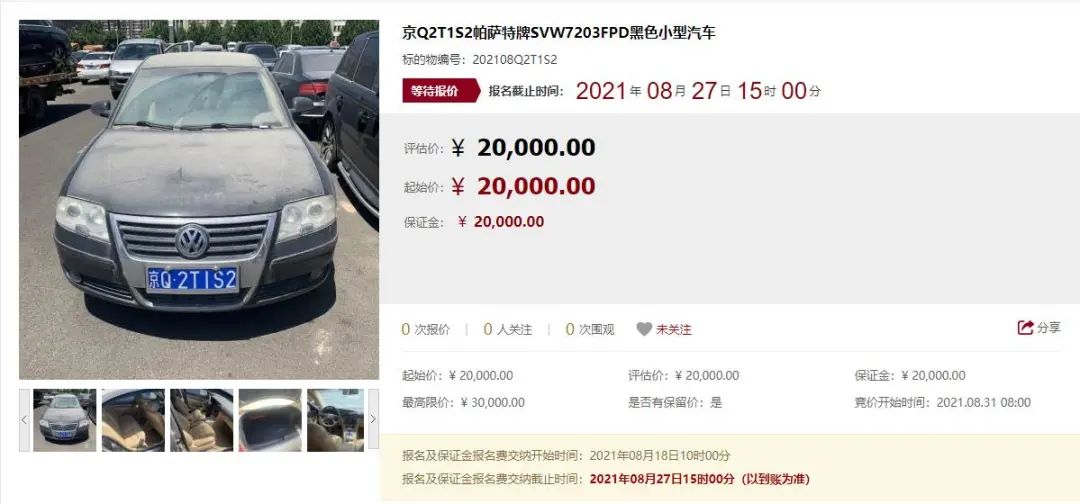Click the 等待报价 status tag
Image resolution: width=1080 pixels, height=504 pixels.
tap(440, 91)
